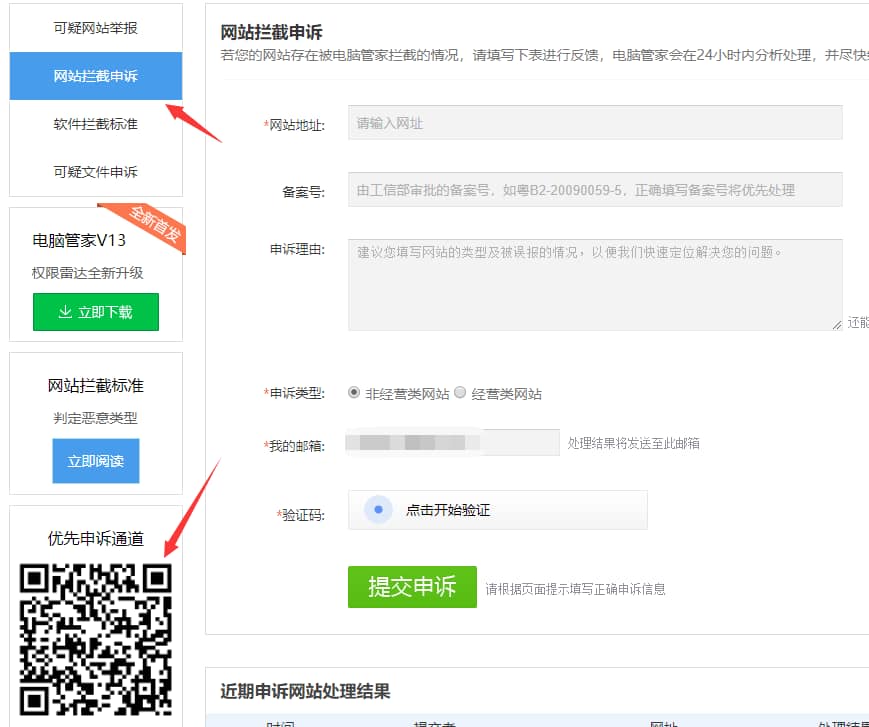Open the 可疑网站举报 sidebar item
The width and height of the screenshot is (869, 727).
[95, 27]
